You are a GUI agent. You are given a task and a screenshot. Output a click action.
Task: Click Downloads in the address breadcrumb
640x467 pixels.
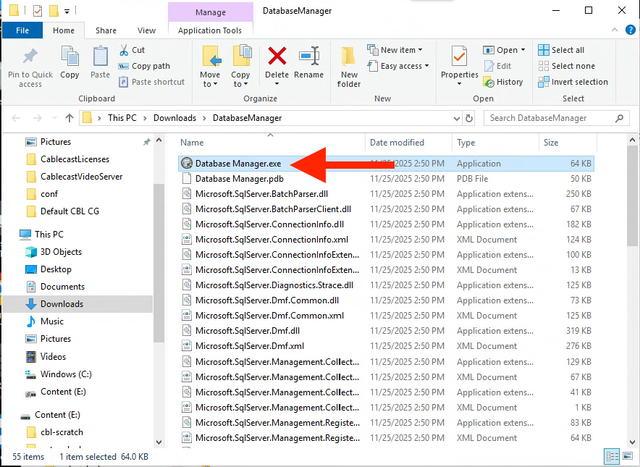[175, 118]
